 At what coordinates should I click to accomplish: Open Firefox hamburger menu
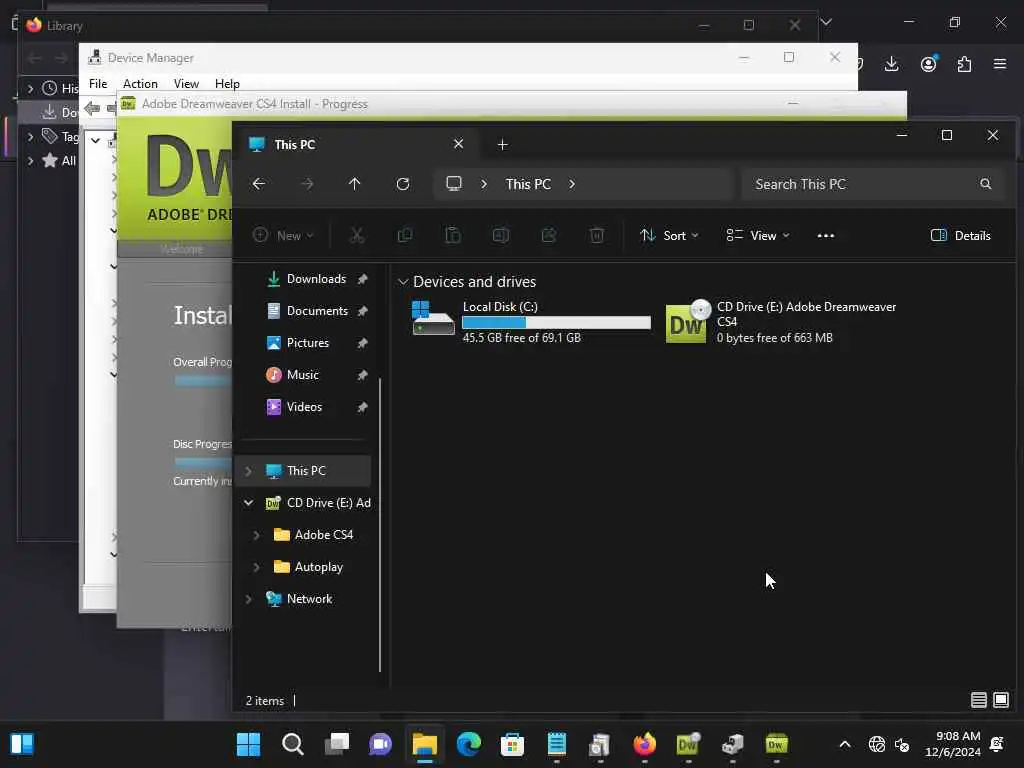[1000, 64]
